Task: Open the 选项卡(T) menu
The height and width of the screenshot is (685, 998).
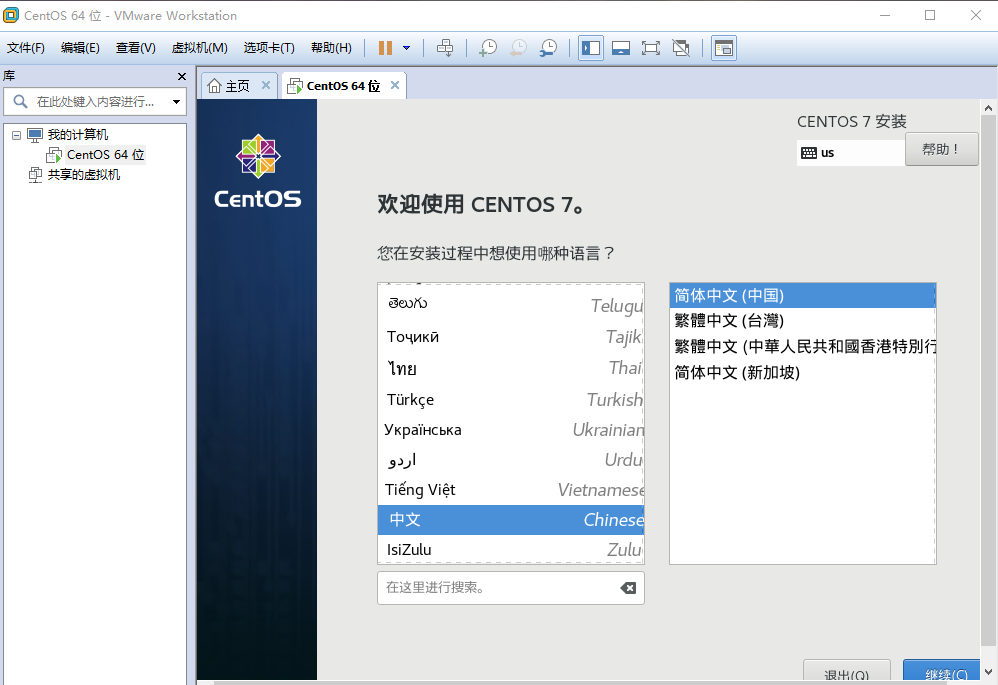Action: pyautogui.click(x=269, y=48)
